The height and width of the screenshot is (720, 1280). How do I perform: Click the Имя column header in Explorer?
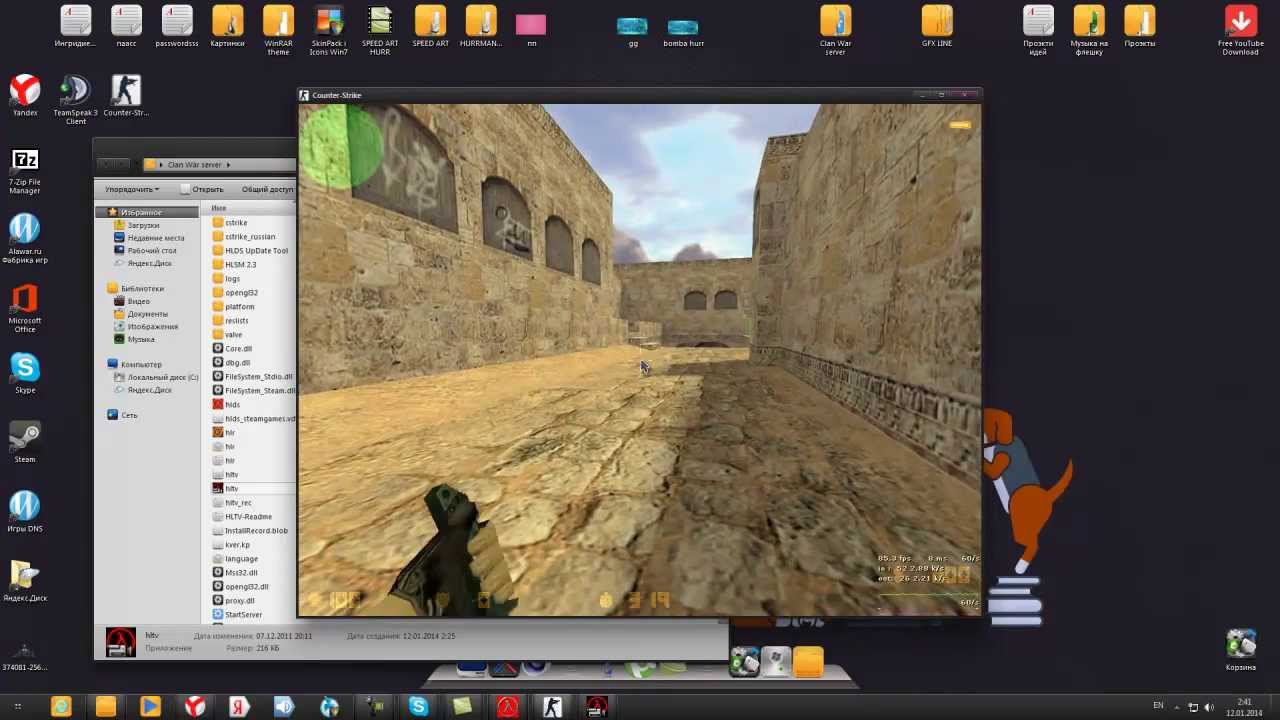[218, 208]
